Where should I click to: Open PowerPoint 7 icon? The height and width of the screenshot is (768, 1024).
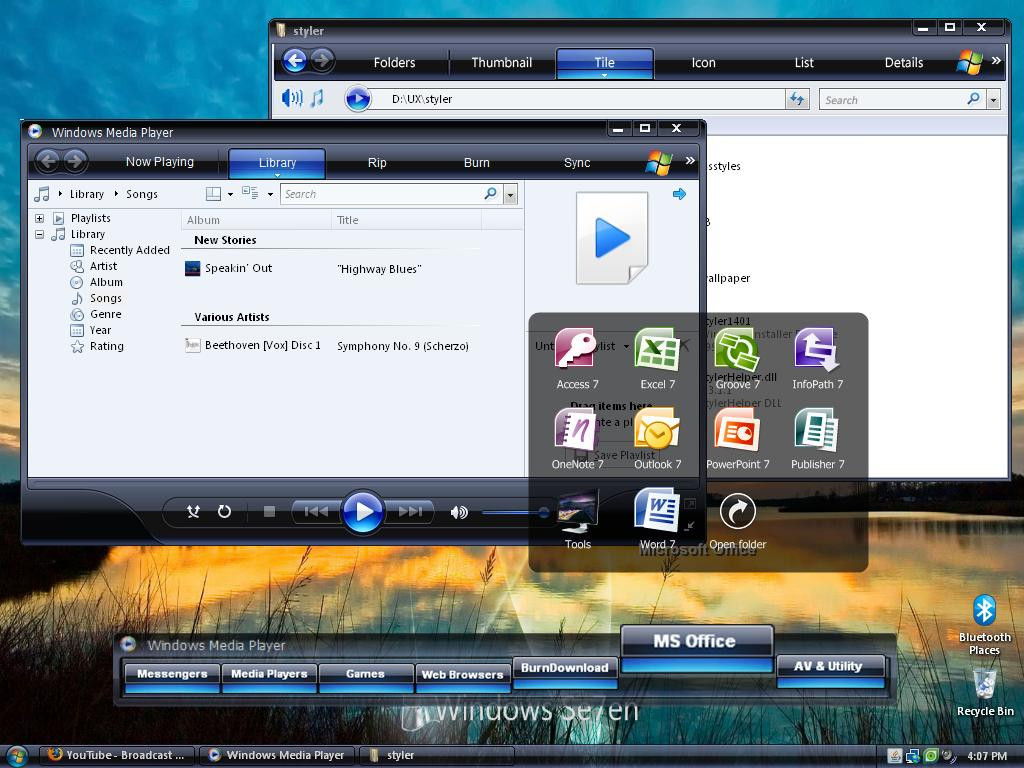tap(737, 430)
